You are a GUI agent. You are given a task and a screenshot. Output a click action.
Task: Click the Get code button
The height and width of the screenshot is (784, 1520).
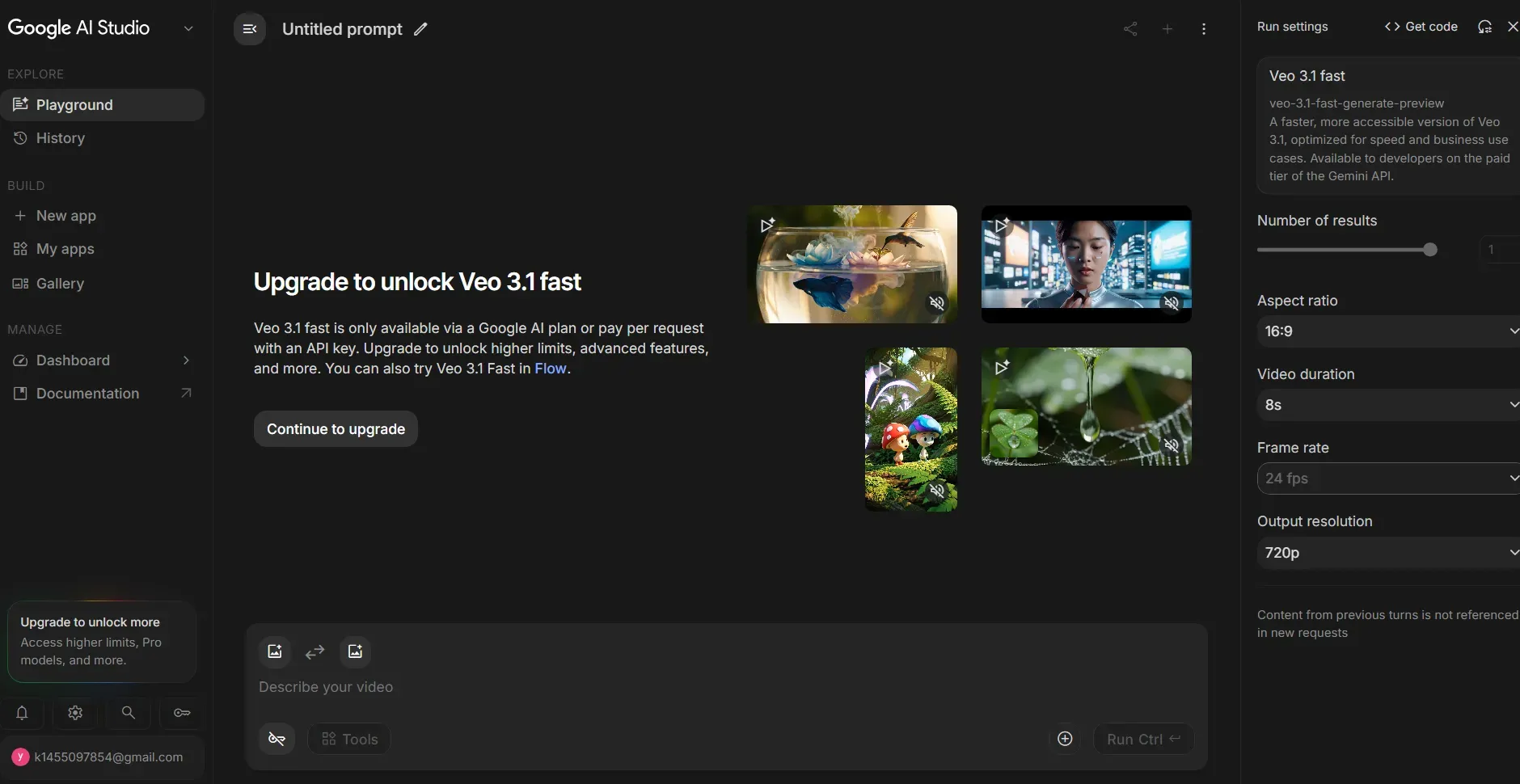click(1421, 27)
